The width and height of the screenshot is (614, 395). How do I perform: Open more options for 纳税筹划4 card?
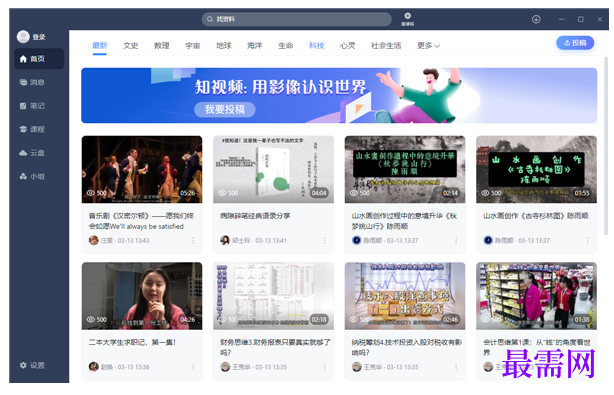coord(456,367)
